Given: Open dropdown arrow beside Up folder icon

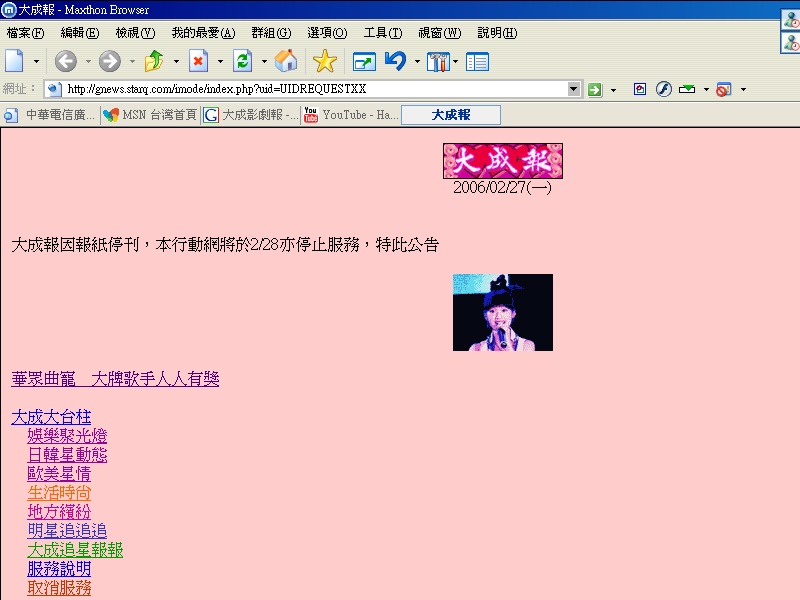Looking at the screenshot, I should tap(176, 62).
